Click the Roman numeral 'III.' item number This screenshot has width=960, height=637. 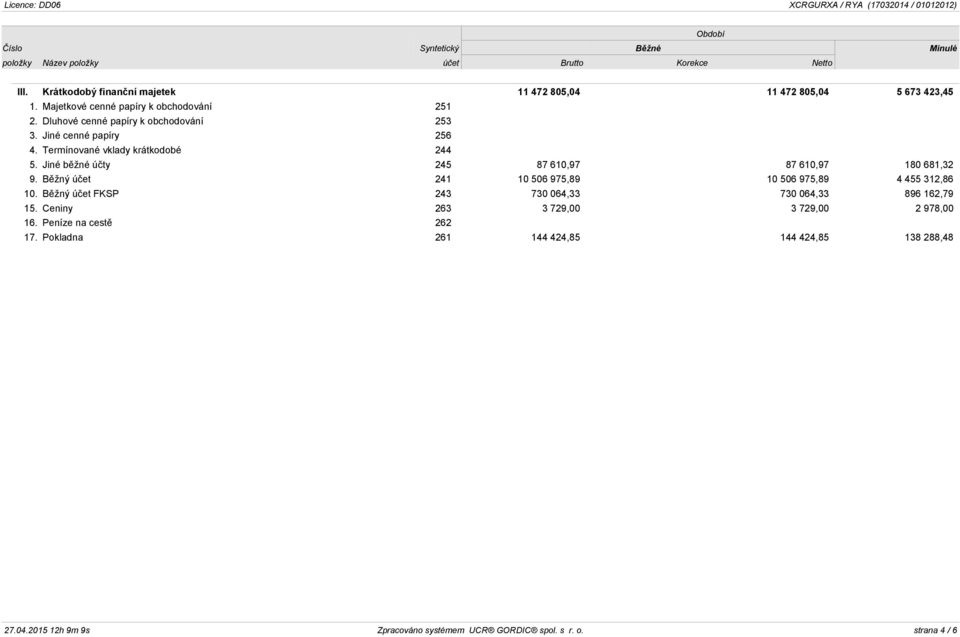[23, 92]
